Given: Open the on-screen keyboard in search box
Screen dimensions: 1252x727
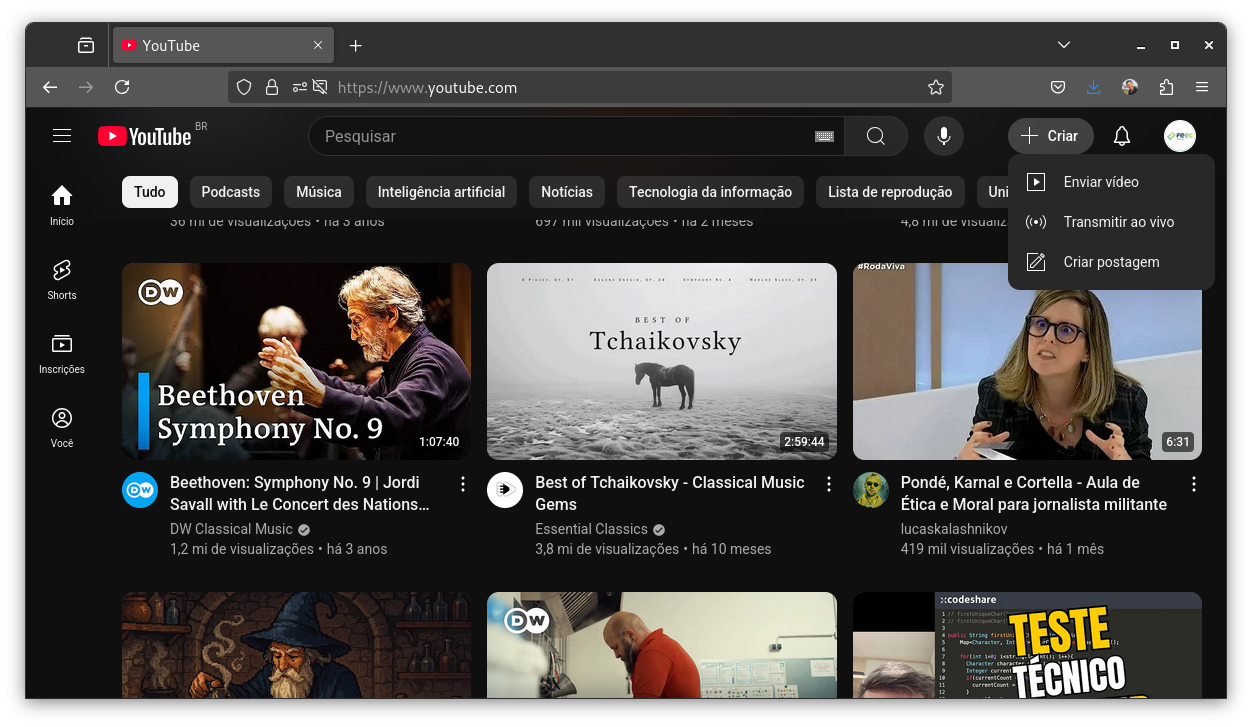Looking at the screenshot, I should (824, 136).
